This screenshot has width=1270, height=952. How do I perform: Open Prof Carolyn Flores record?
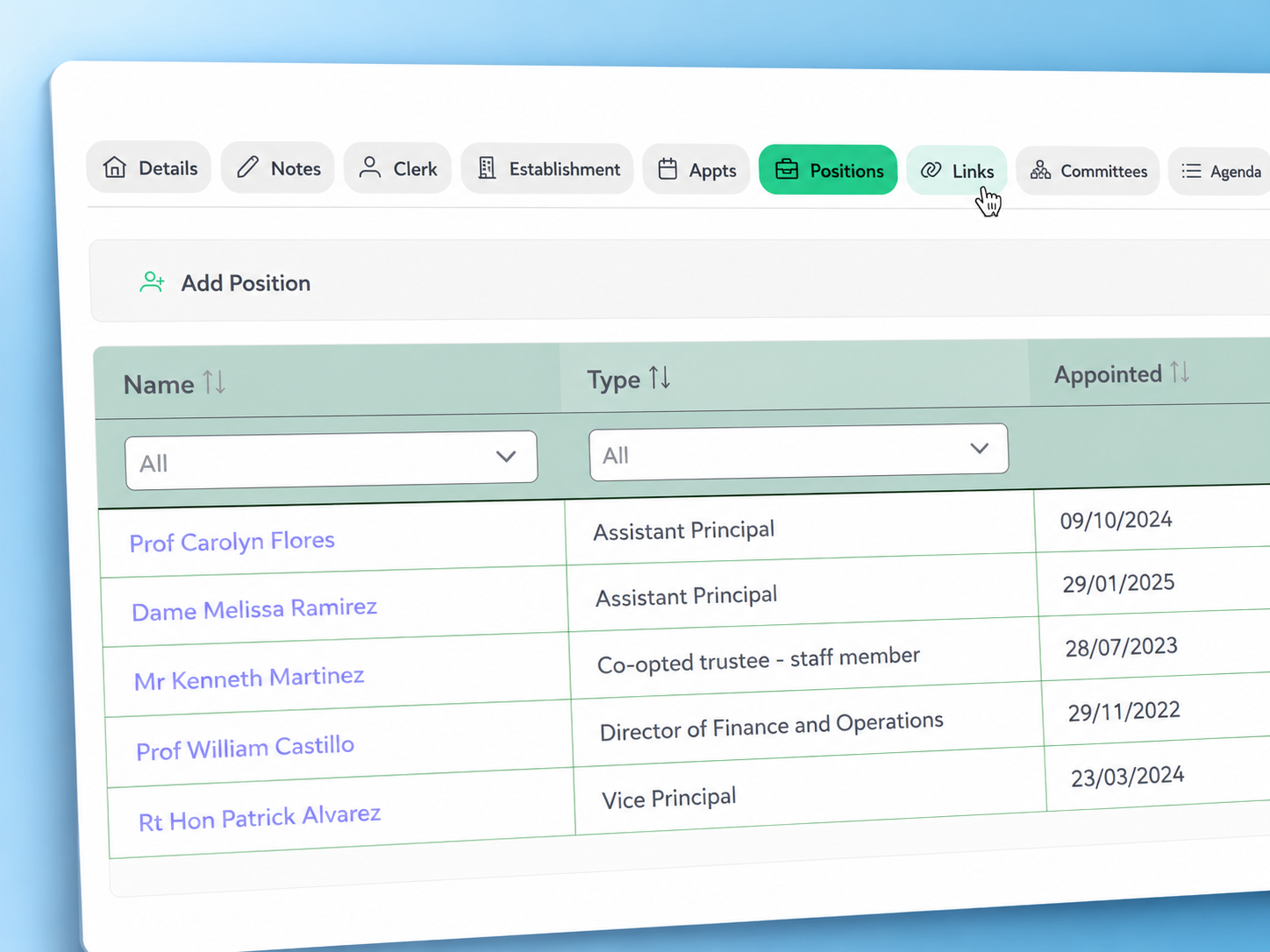click(232, 542)
